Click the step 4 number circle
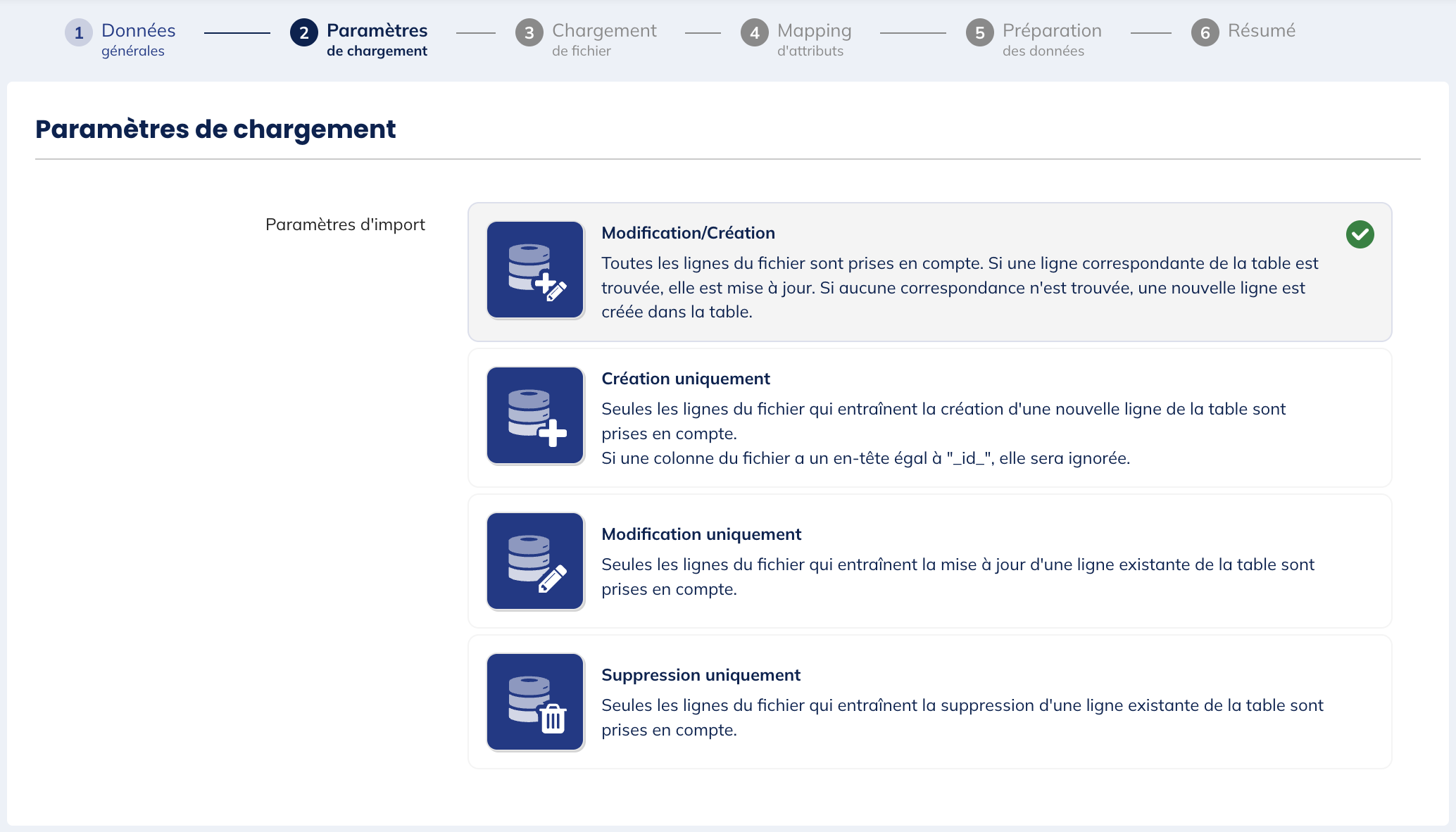Image resolution: width=1456 pixels, height=832 pixels. [754, 32]
